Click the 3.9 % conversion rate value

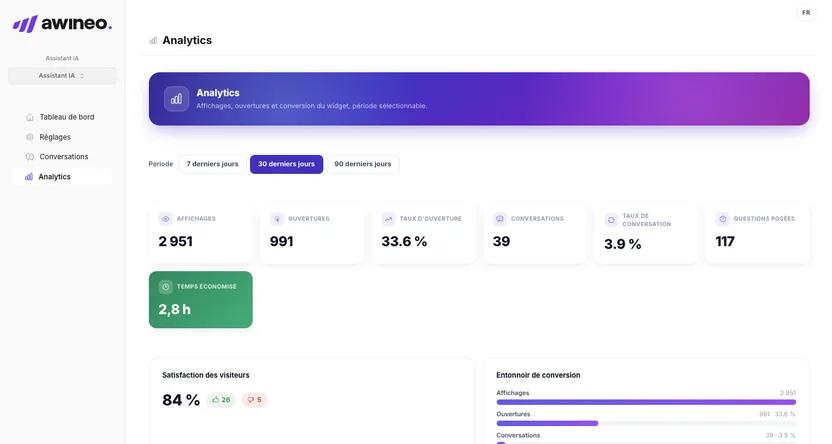click(622, 244)
